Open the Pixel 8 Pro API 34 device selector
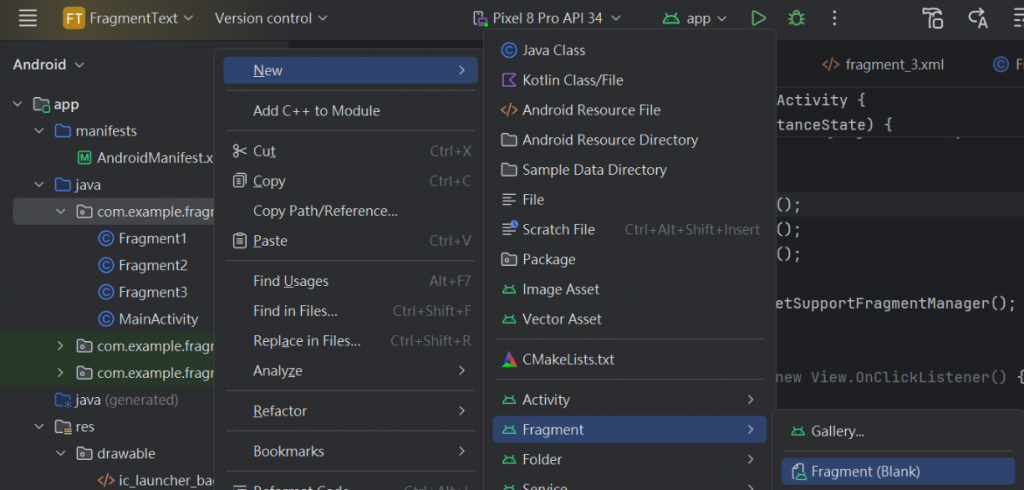The image size is (1024, 490). pos(546,18)
